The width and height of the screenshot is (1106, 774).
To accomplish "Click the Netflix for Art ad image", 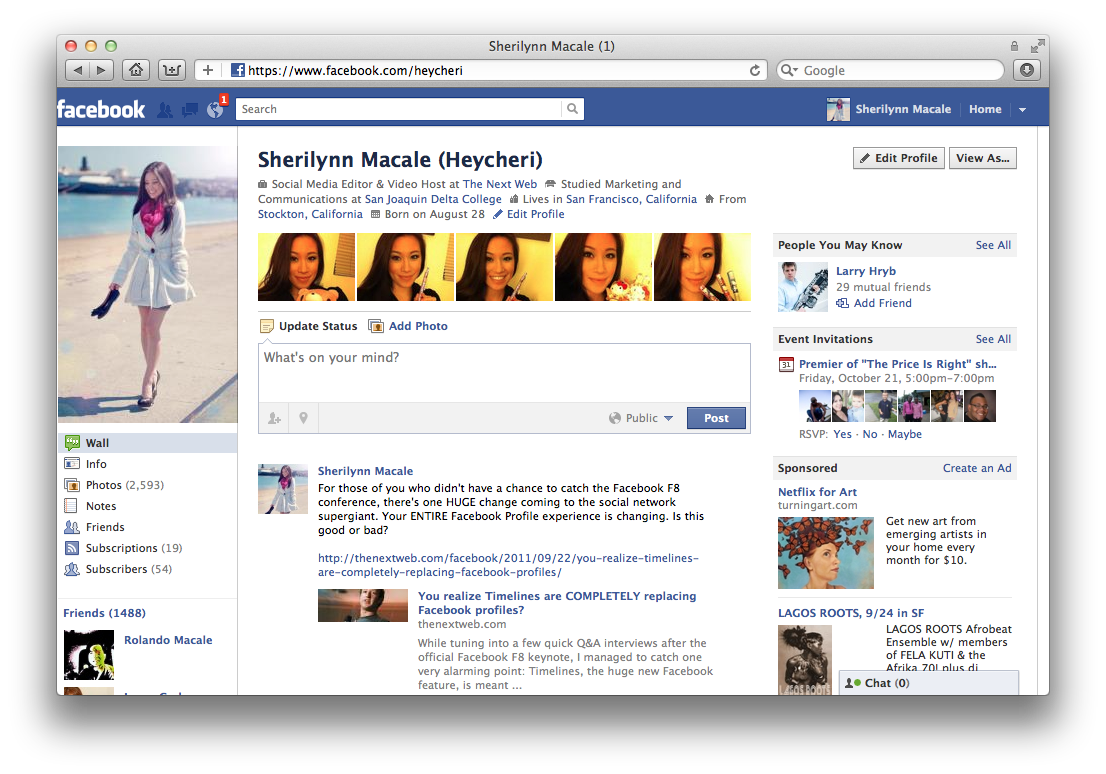I will pyautogui.click(x=825, y=552).
